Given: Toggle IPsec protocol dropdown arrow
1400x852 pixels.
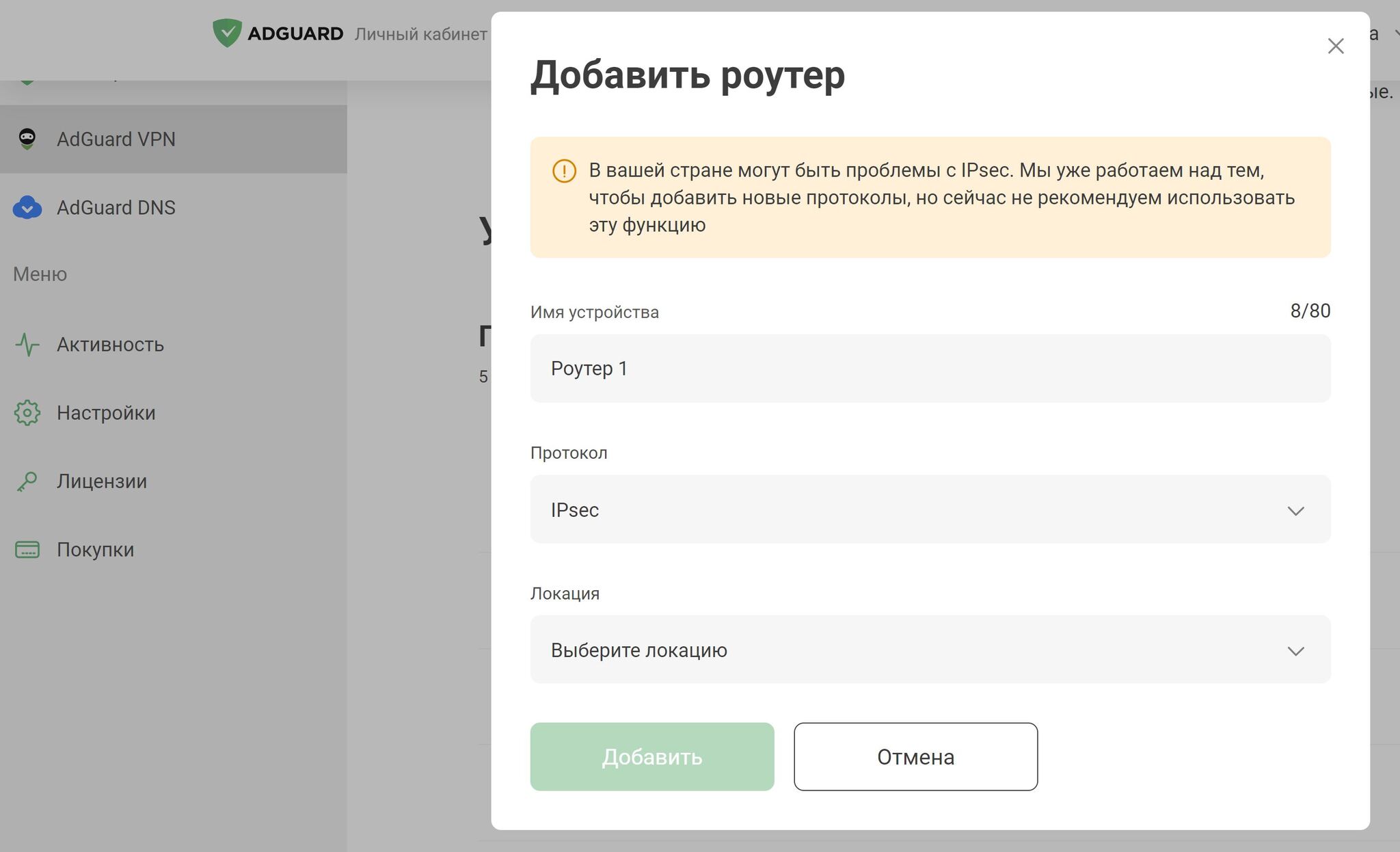Looking at the screenshot, I should click(1296, 510).
